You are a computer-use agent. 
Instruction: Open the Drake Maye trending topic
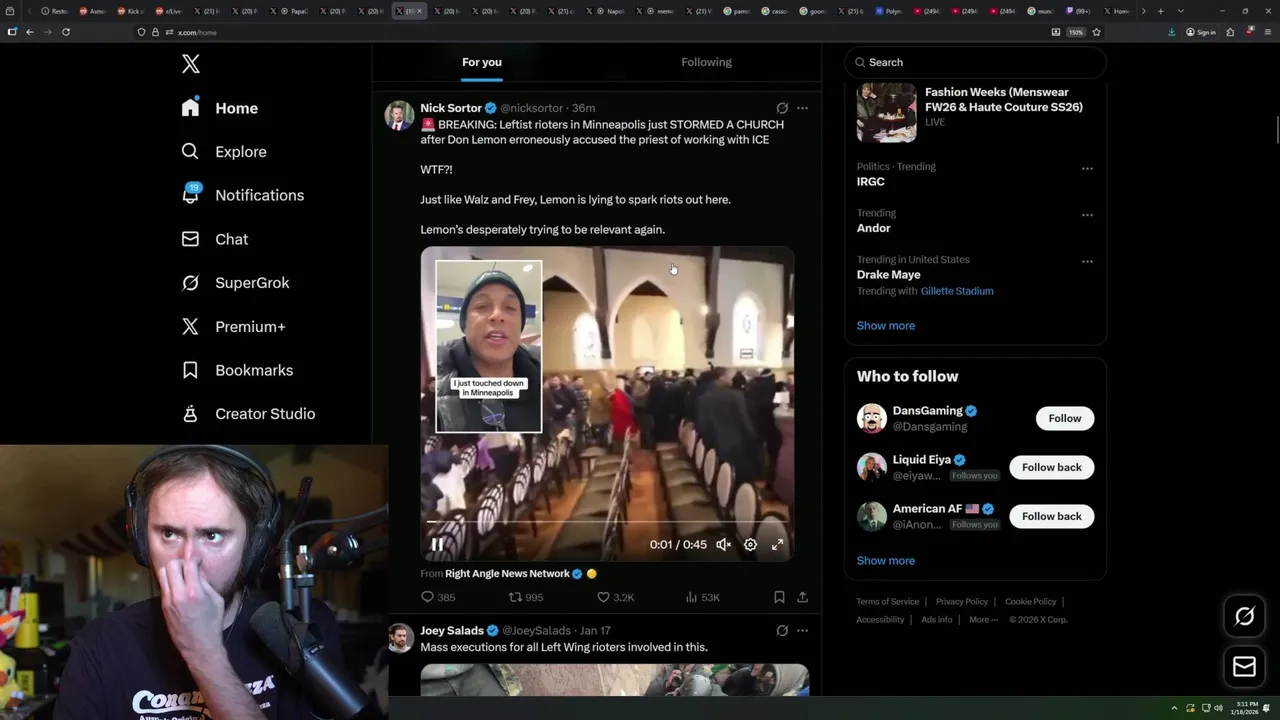click(888, 274)
